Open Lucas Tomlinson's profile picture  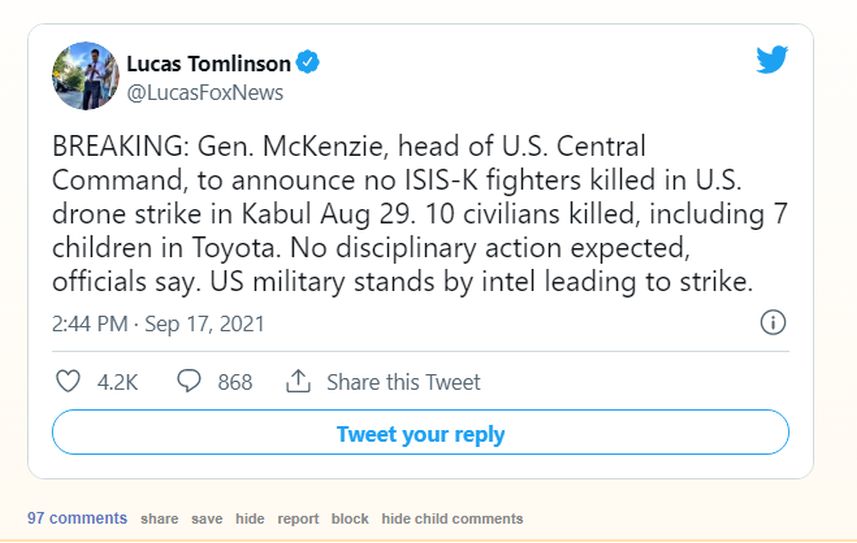click(x=85, y=75)
